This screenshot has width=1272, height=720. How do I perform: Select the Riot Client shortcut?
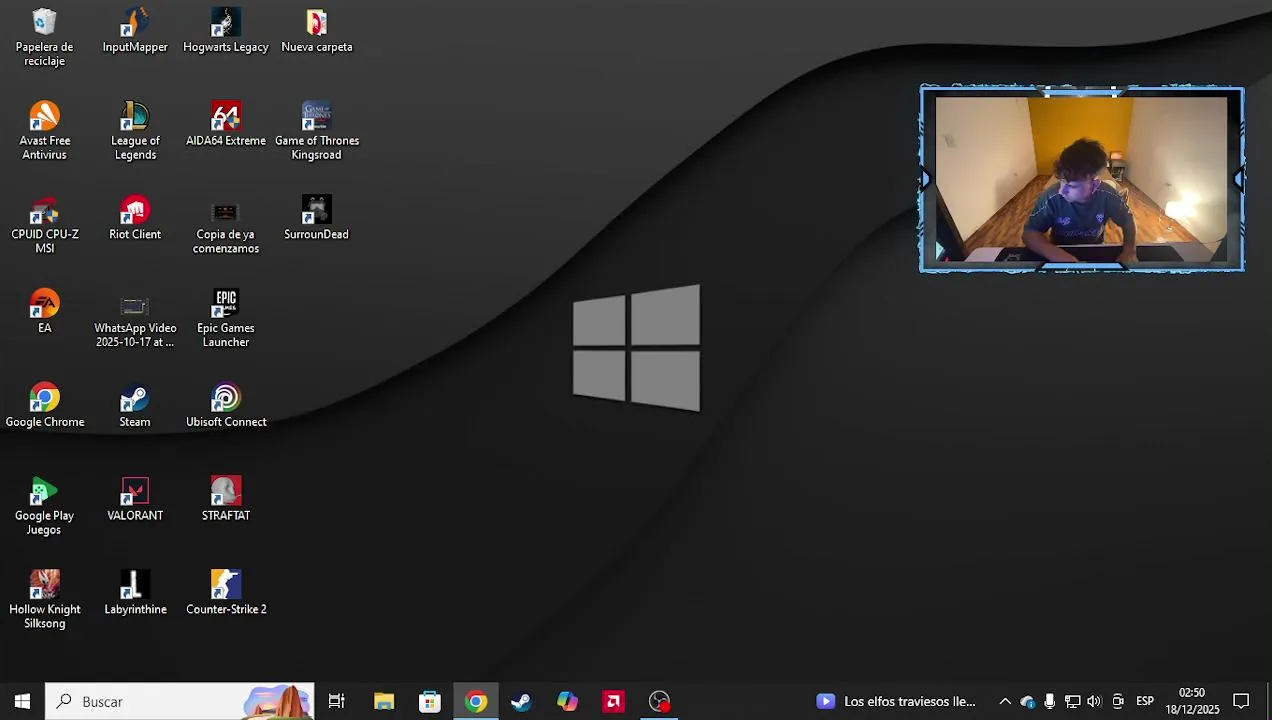point(135,218)
